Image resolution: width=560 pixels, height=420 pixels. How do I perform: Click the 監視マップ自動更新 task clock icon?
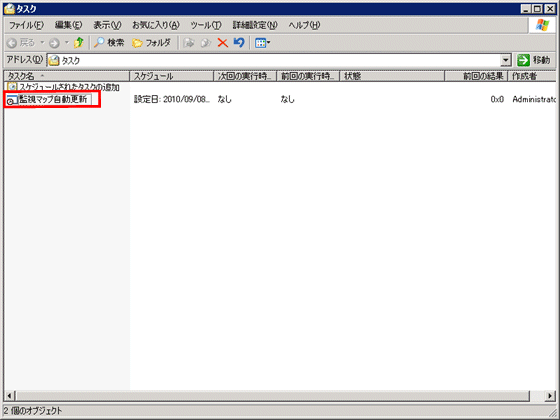click(x=12, y=100)
